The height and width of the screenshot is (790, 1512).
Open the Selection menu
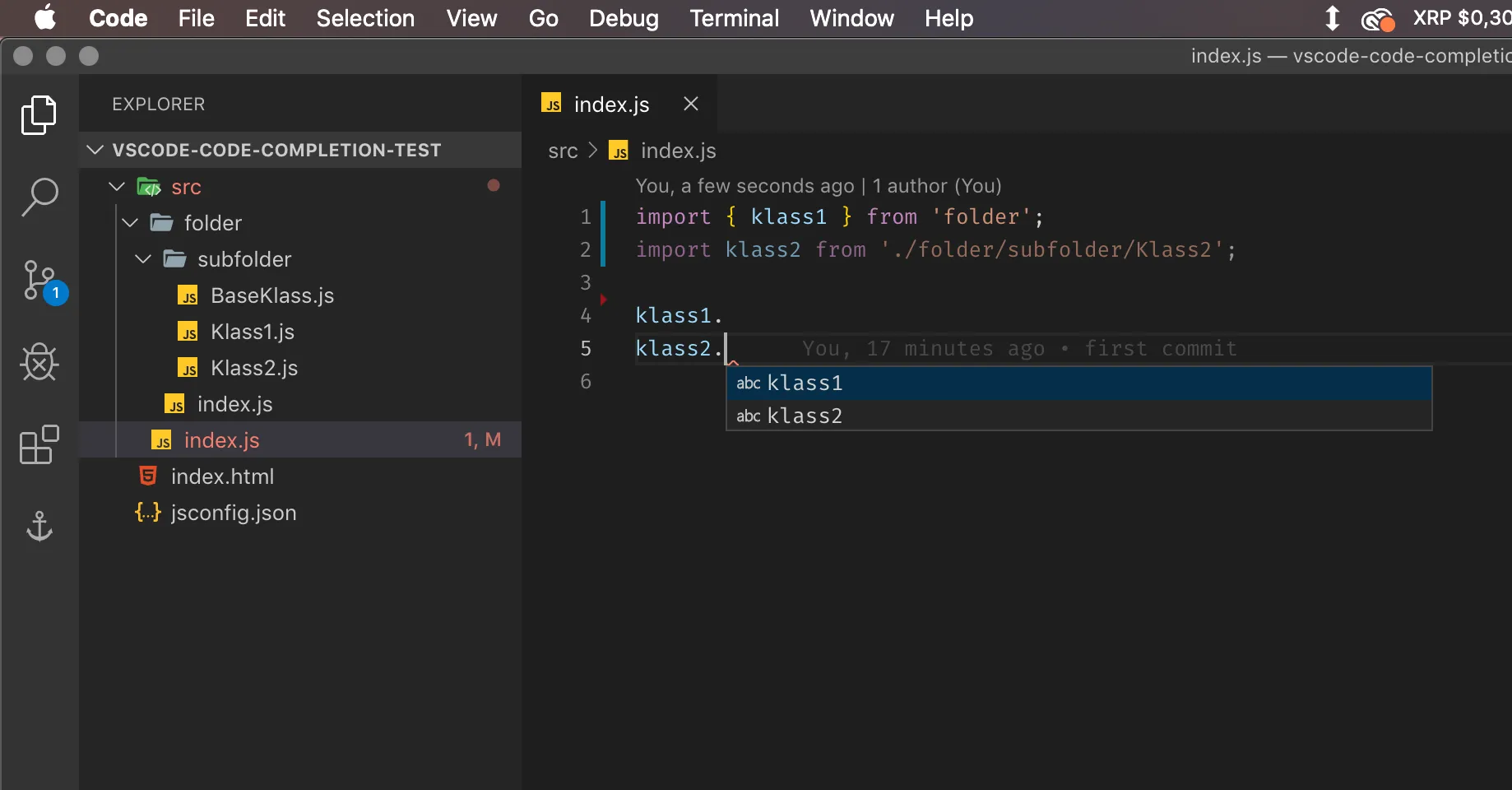pos(365,18)
